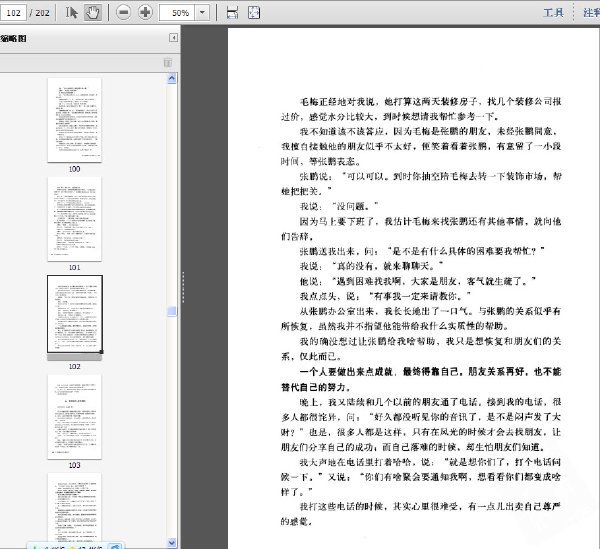
Task: Open page 101 thumbnail
Action: [75, 219]
